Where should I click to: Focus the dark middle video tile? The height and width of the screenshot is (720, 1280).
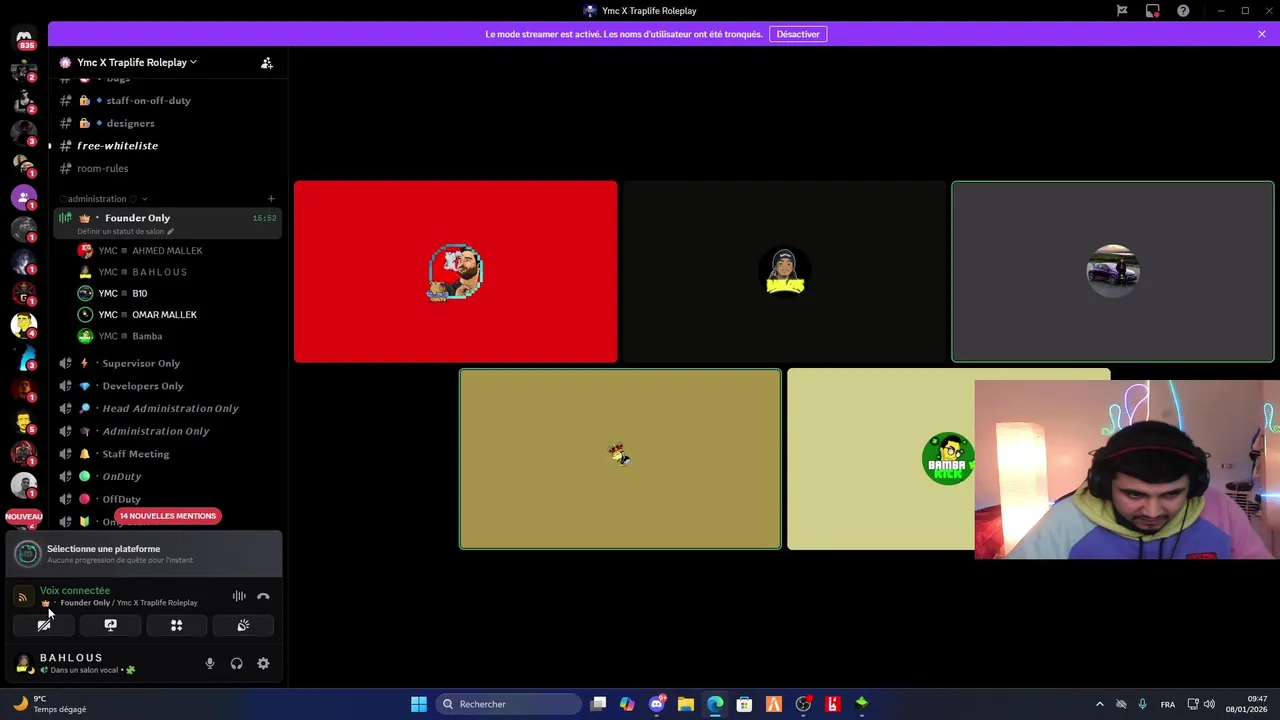point(784,272)
